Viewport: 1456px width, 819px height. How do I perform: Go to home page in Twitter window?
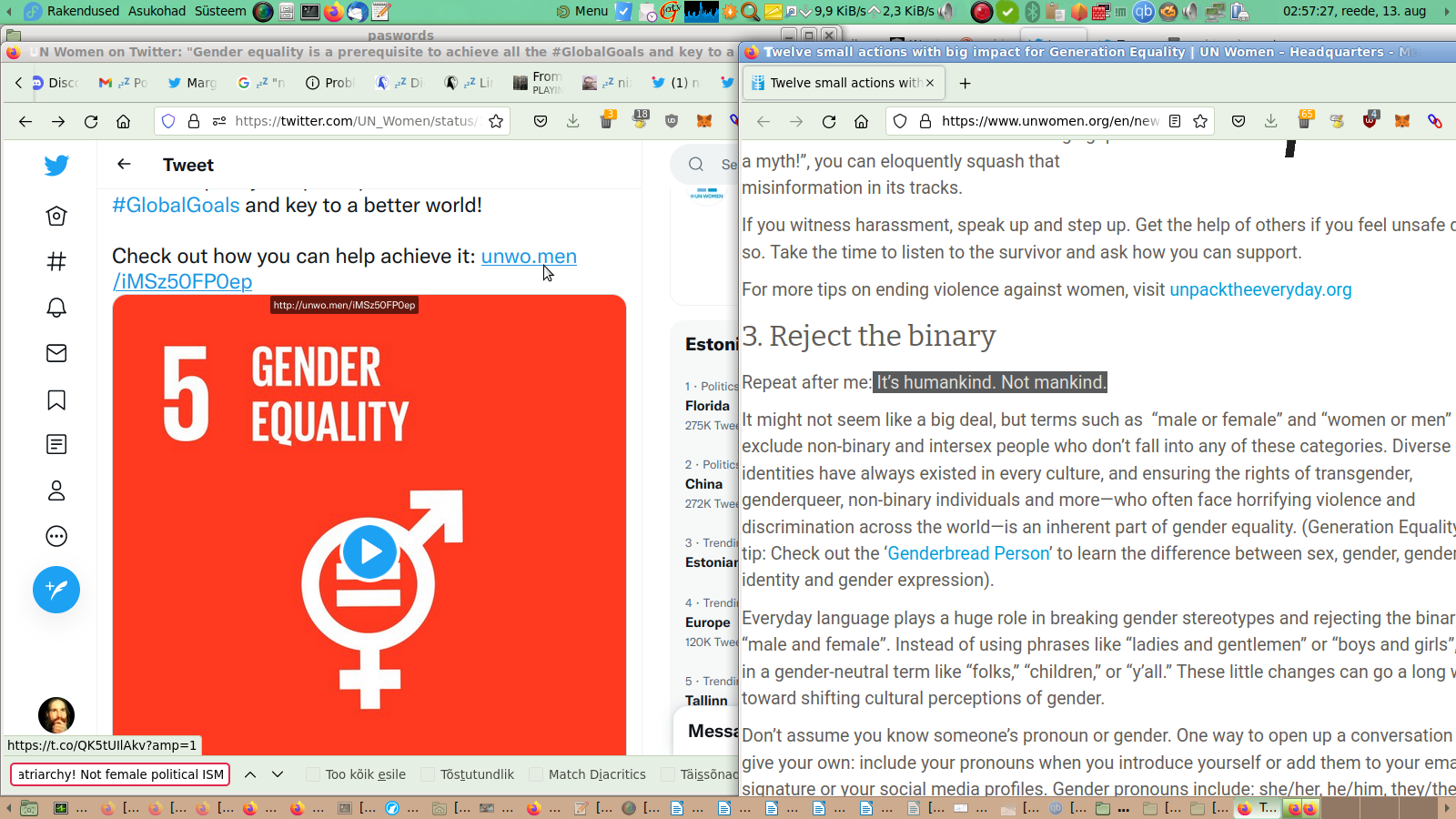[124, 121]
